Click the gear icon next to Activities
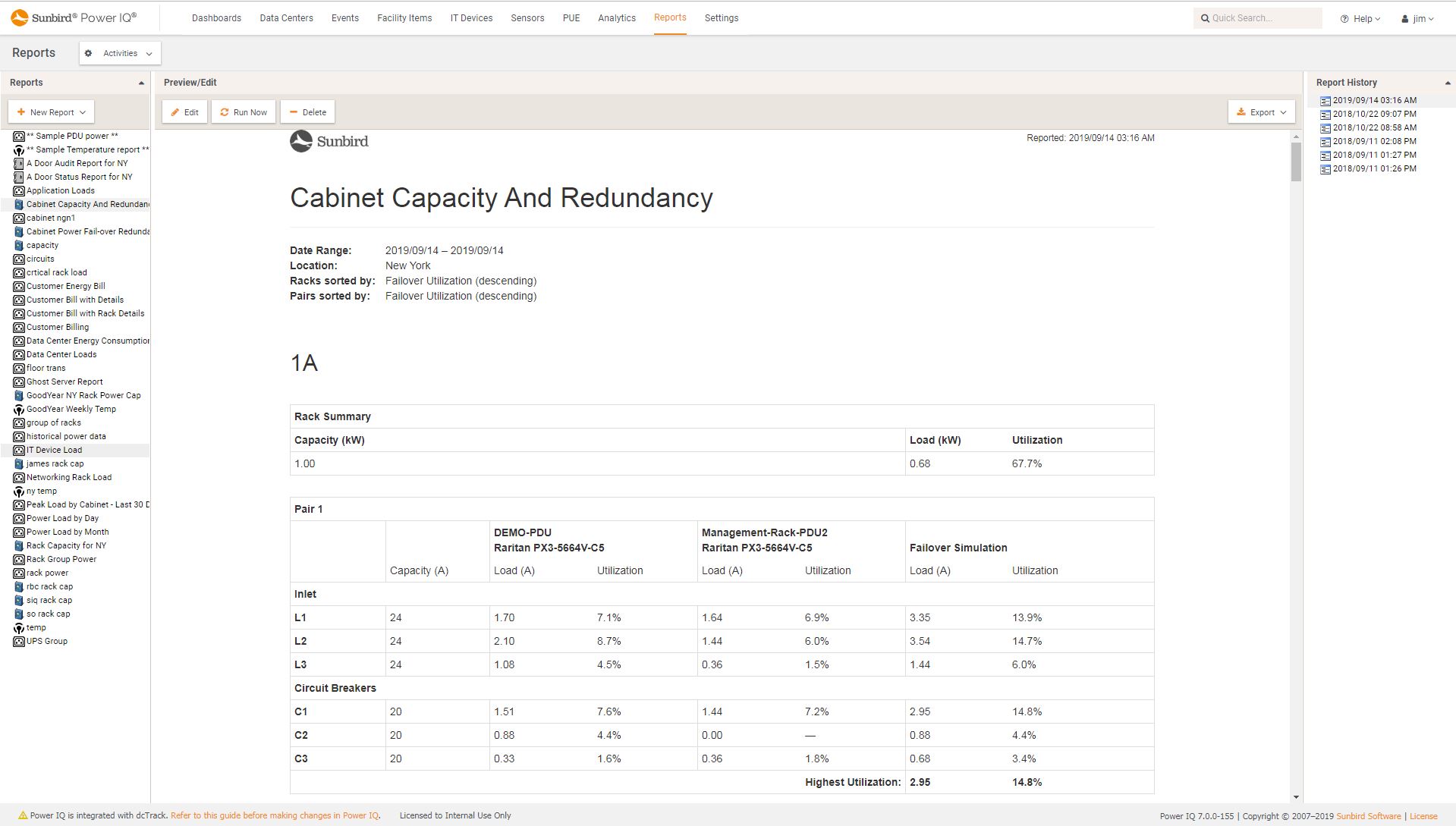 tap(89, 53)
